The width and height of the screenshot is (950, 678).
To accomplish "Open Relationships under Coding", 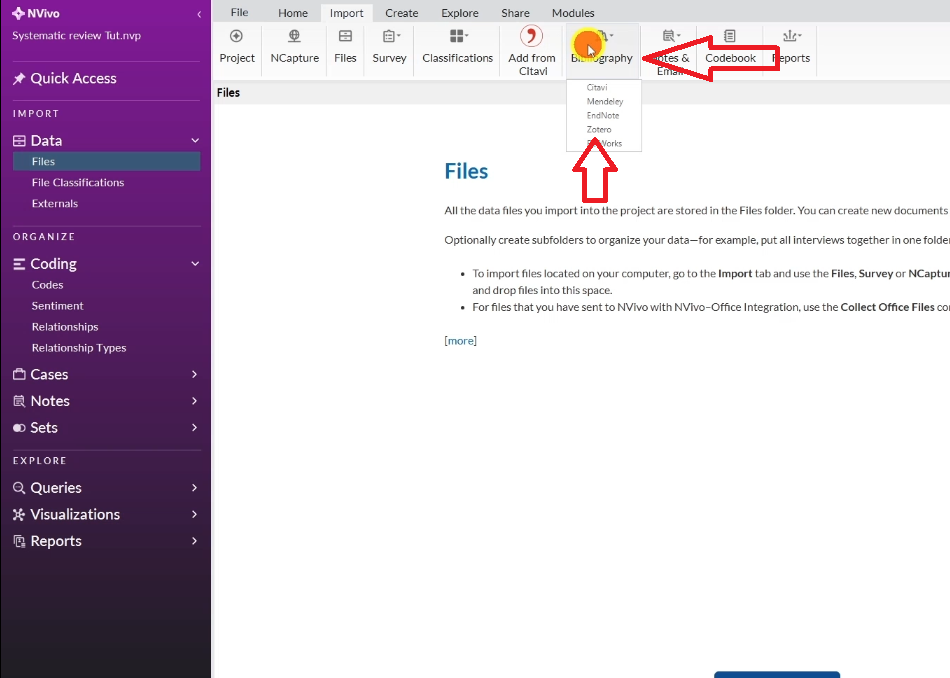I will 65,327.
